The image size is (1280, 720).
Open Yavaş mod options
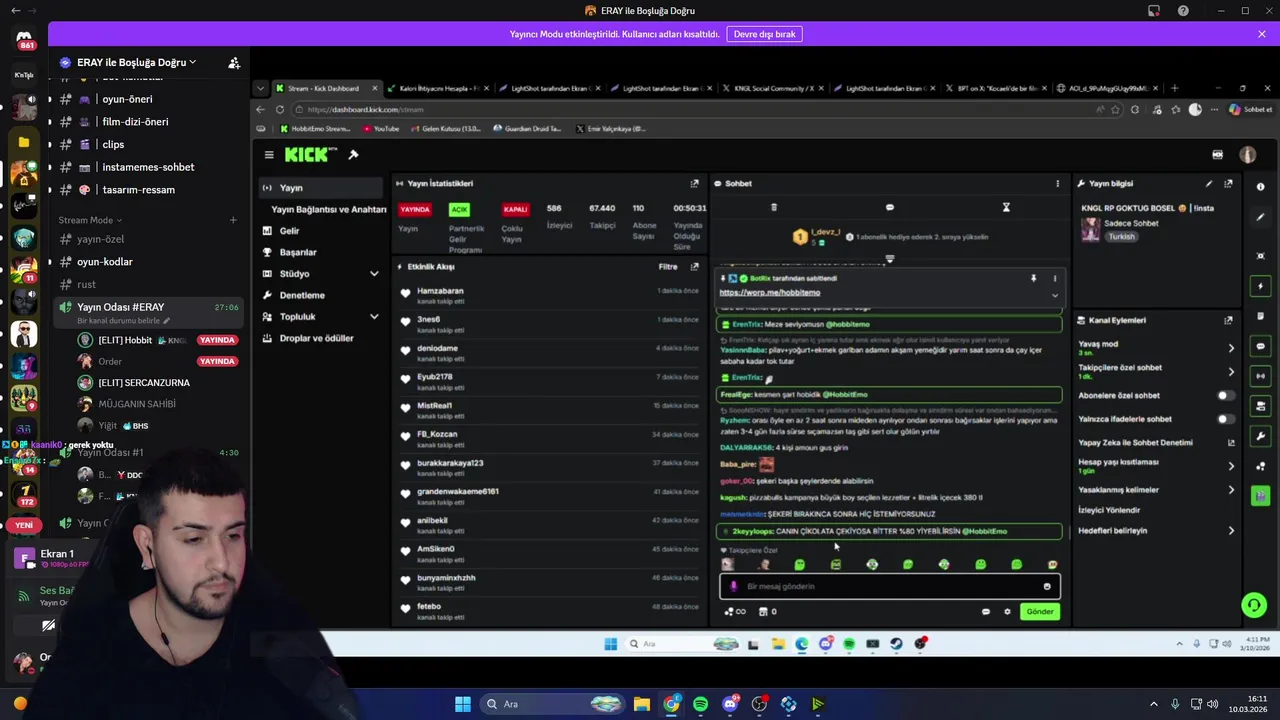point(1231,348)
